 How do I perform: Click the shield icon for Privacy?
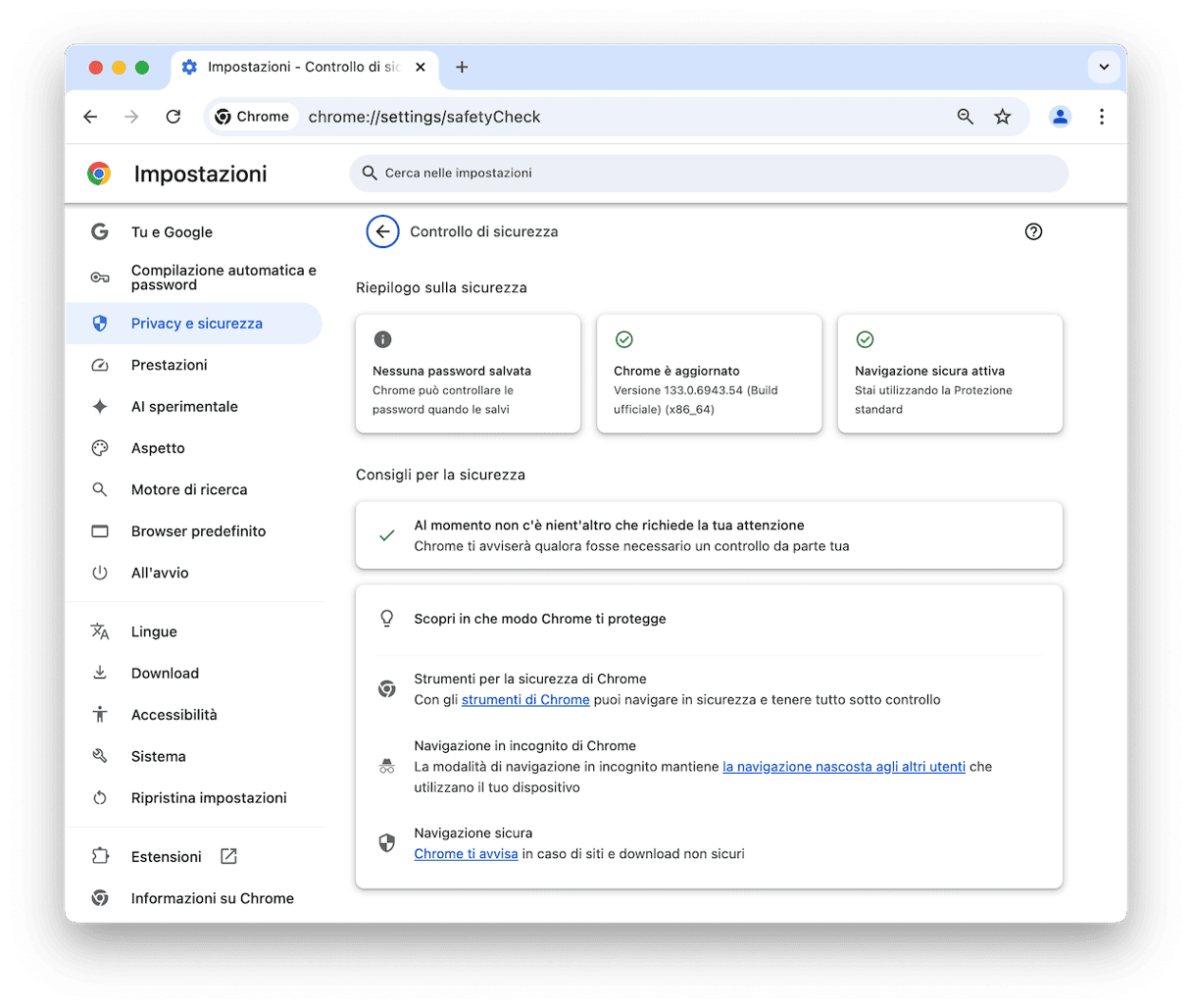click(x=100, y=324)
